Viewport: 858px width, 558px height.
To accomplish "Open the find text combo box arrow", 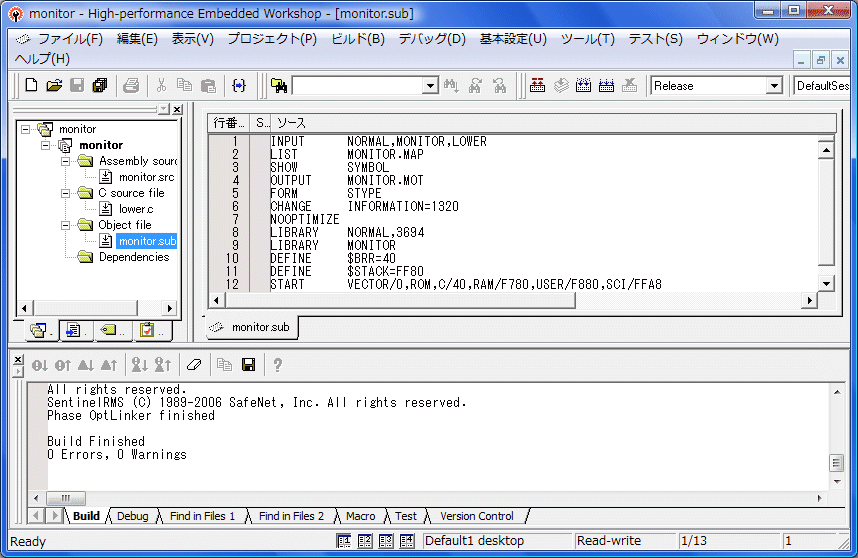I will pos(430,86).
